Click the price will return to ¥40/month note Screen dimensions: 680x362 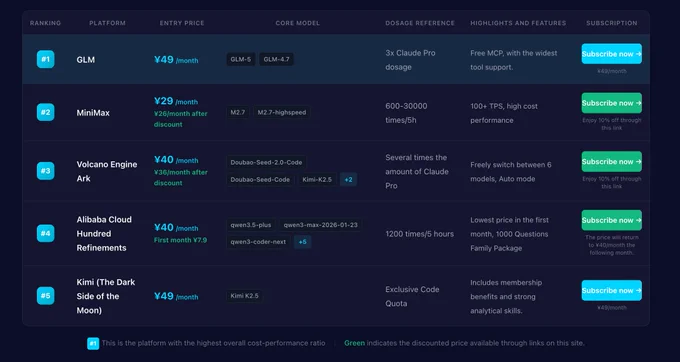click(611, 245)
